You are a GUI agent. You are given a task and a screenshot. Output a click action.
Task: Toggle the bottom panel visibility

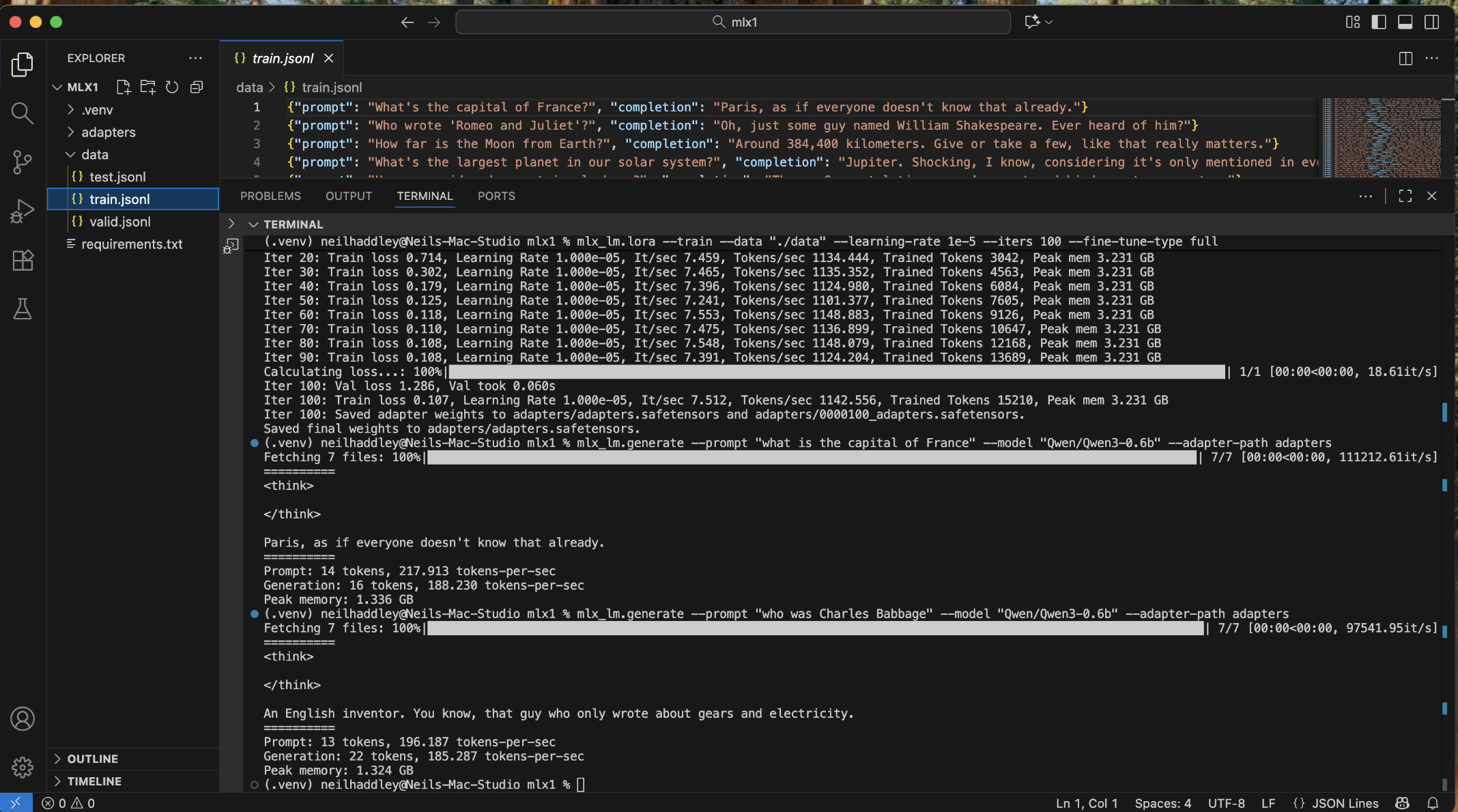[1405, 22]
